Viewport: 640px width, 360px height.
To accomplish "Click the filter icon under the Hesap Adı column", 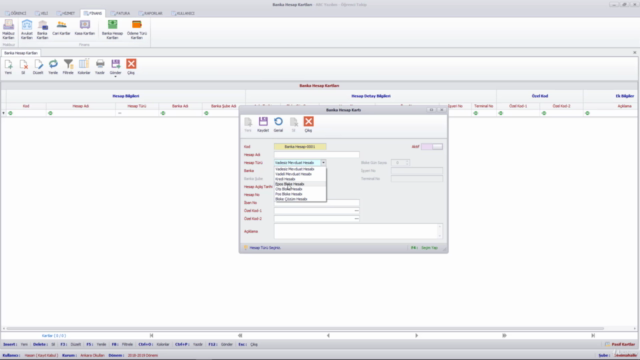I will tap(51, 113).
